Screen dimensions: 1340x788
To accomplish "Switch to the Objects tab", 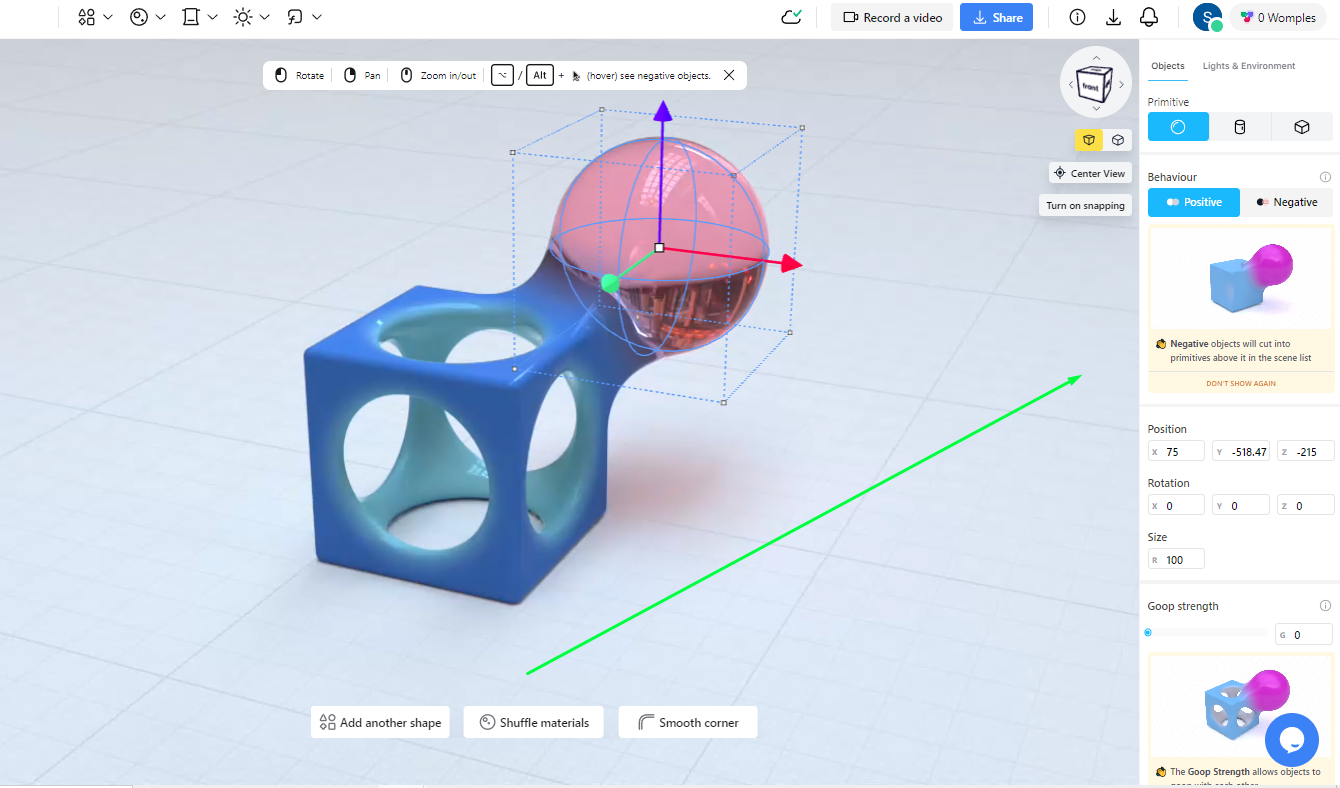I will pyautogui.click(x=1168, y=66).
